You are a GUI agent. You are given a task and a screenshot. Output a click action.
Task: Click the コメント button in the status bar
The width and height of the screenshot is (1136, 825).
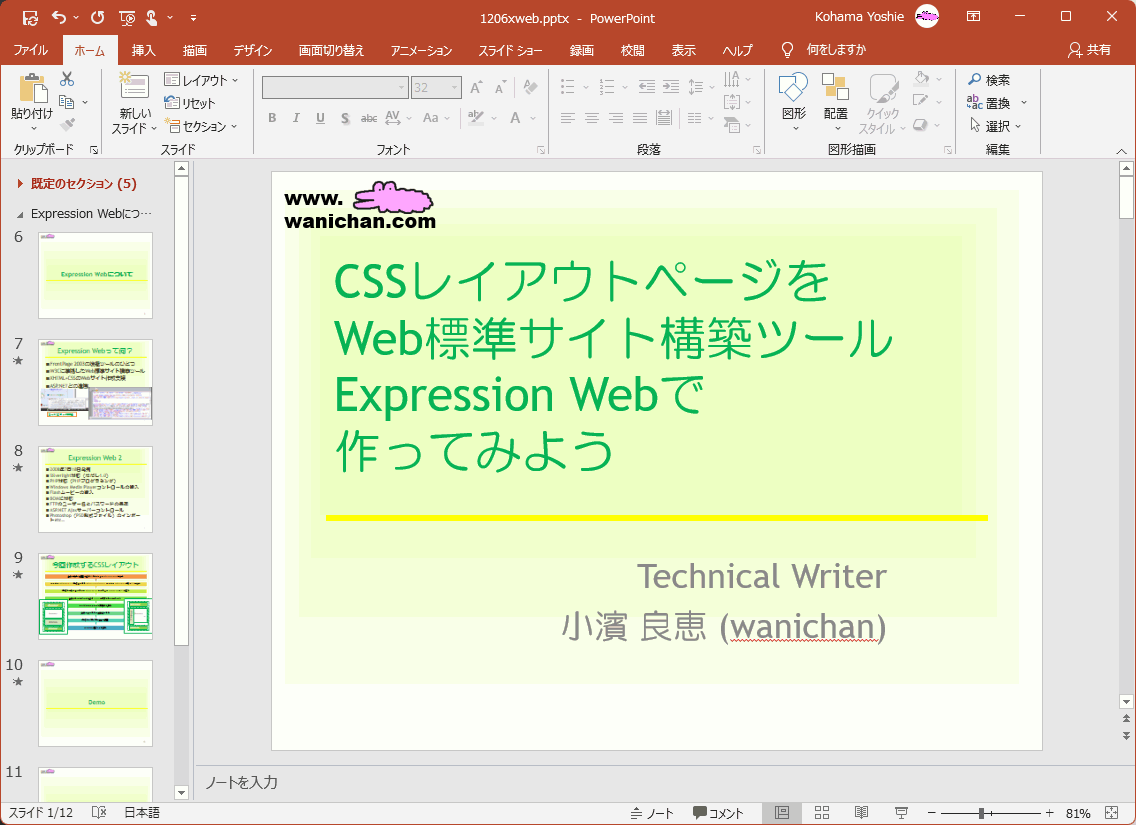718,813
